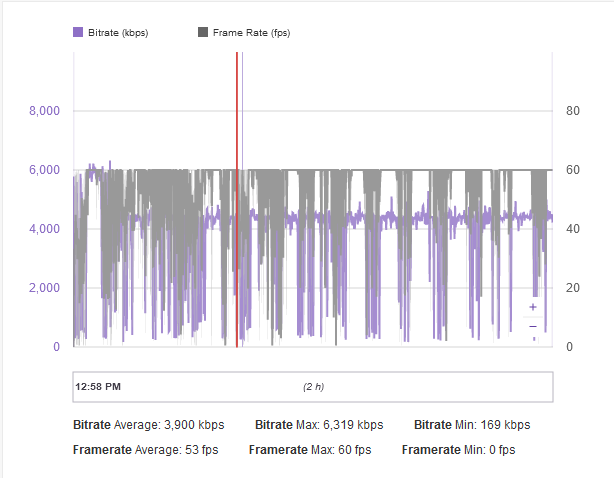This screenshot has height=478, width=614.
Task: Click the 12:58 PM start time label
Action: coord(98,386)
